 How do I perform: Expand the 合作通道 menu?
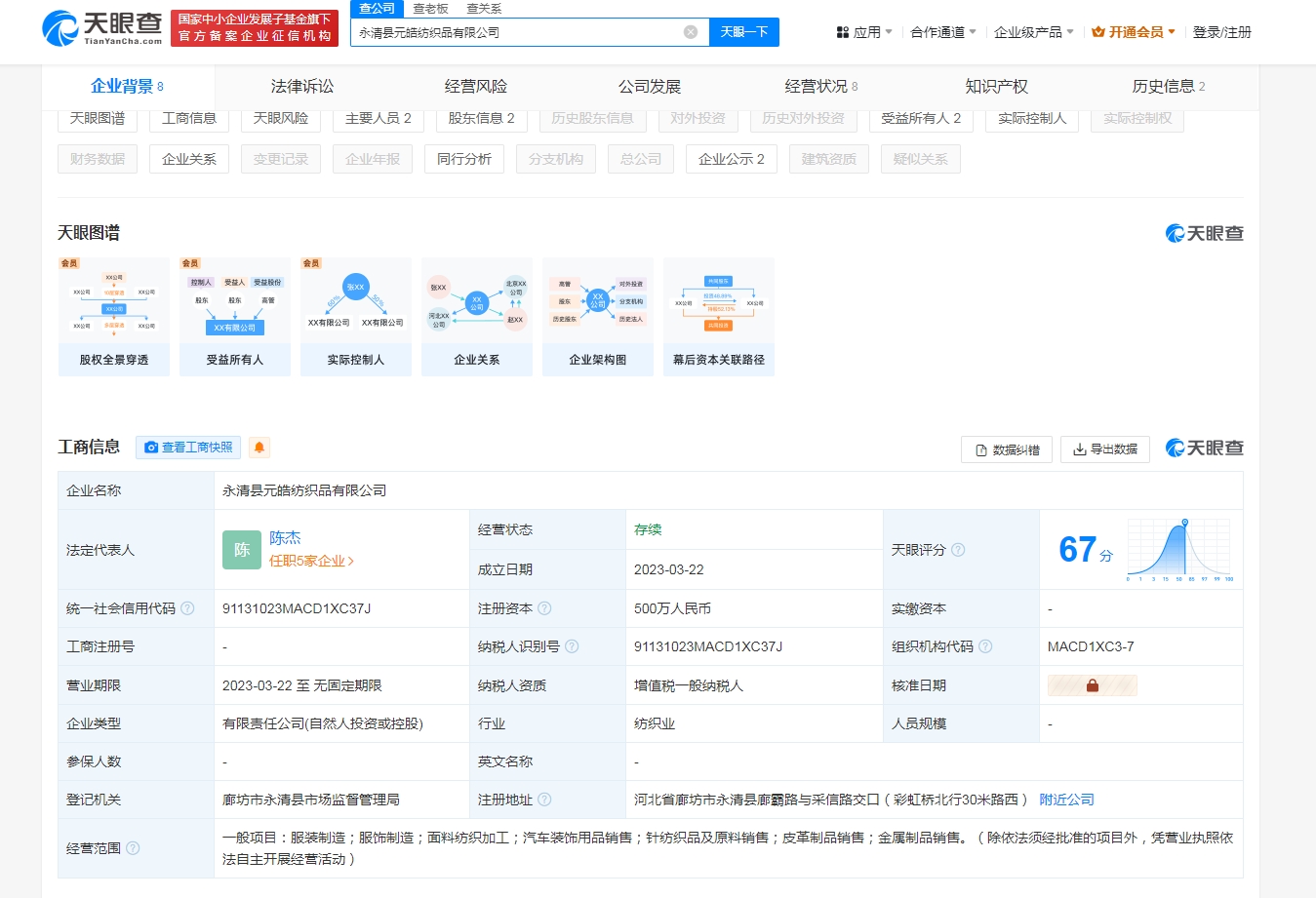pos(943,32)
